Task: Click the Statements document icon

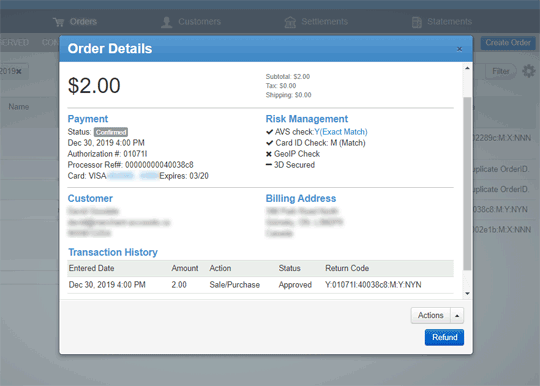Action: [417, 22]
